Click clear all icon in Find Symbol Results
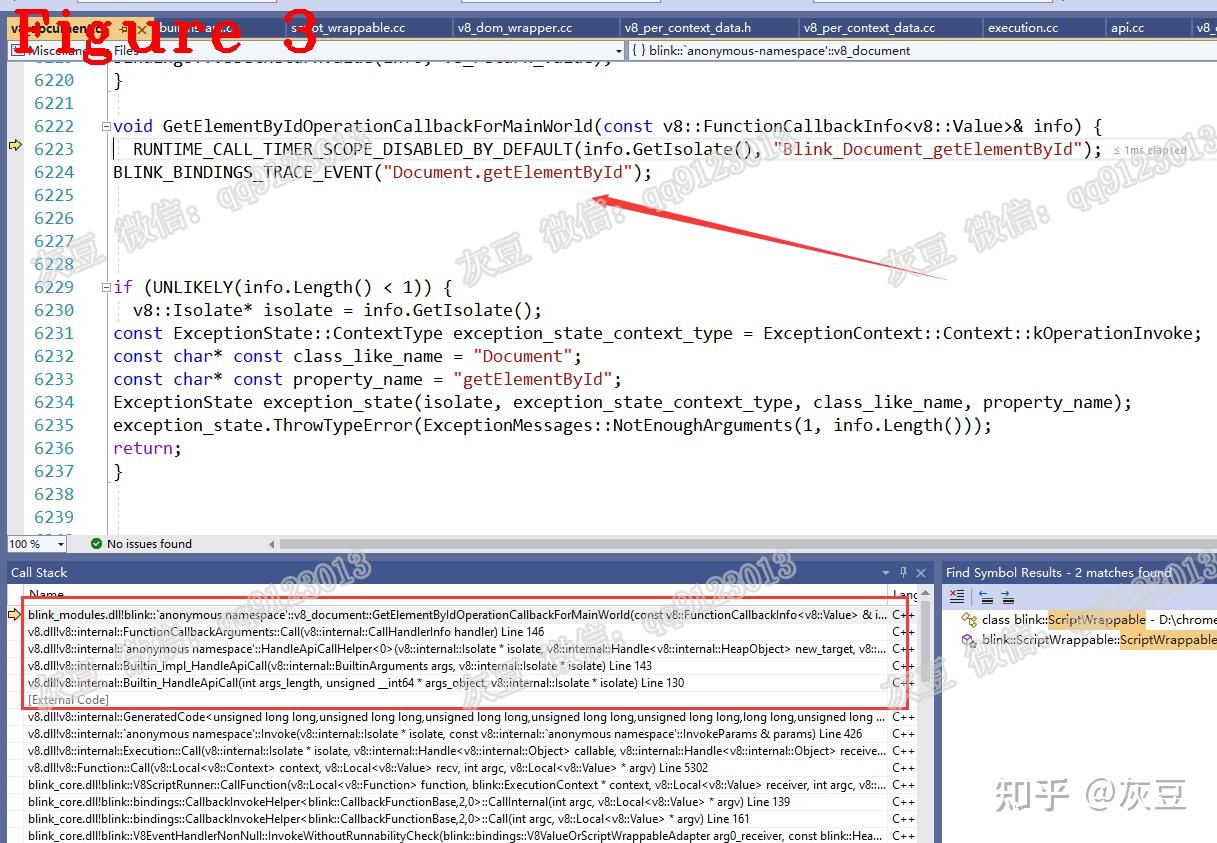This screenshot has width=1217, height=843. click(x=957, y=597)
